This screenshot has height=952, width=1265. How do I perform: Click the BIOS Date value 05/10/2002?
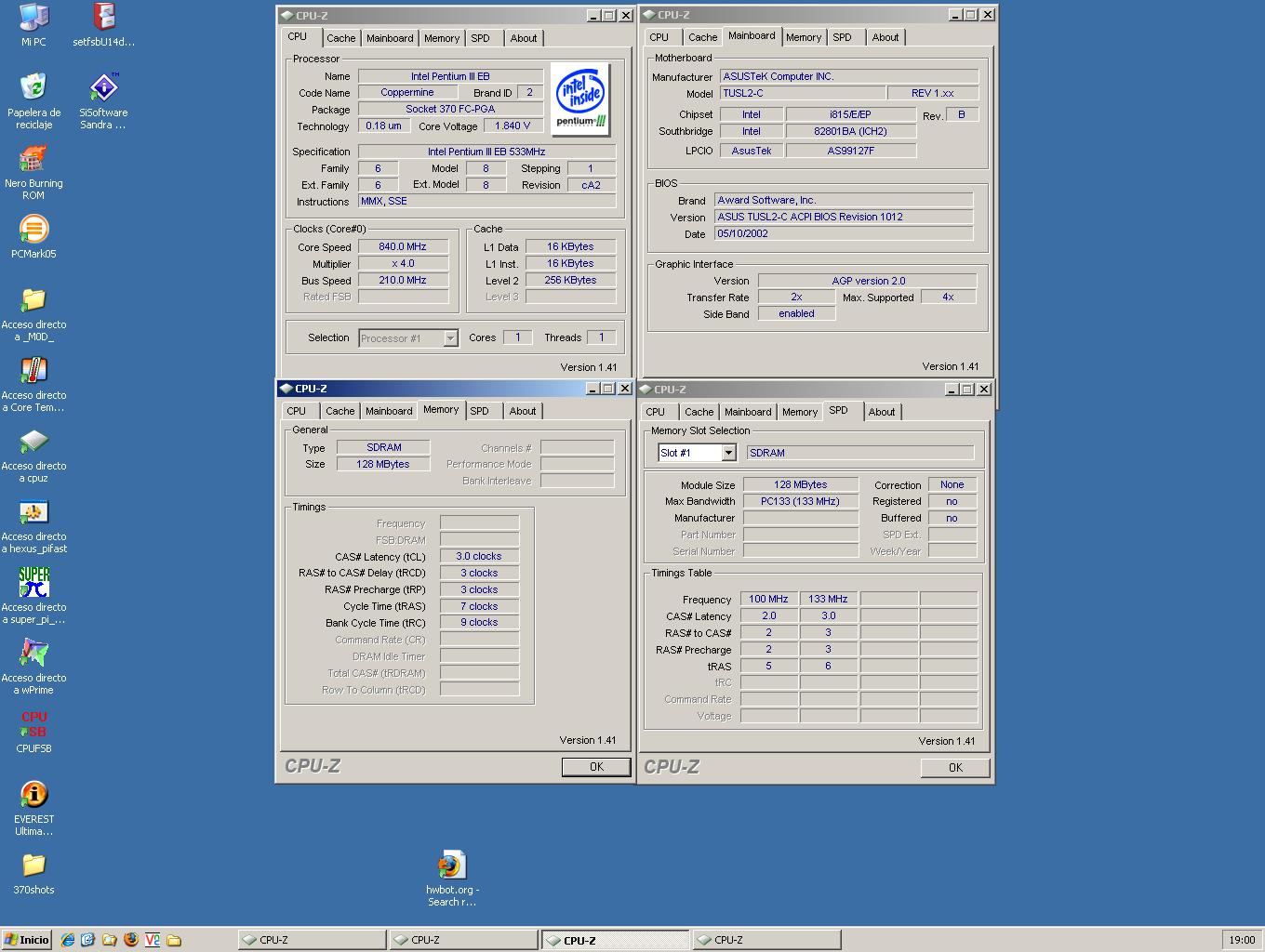coord(843,233)
